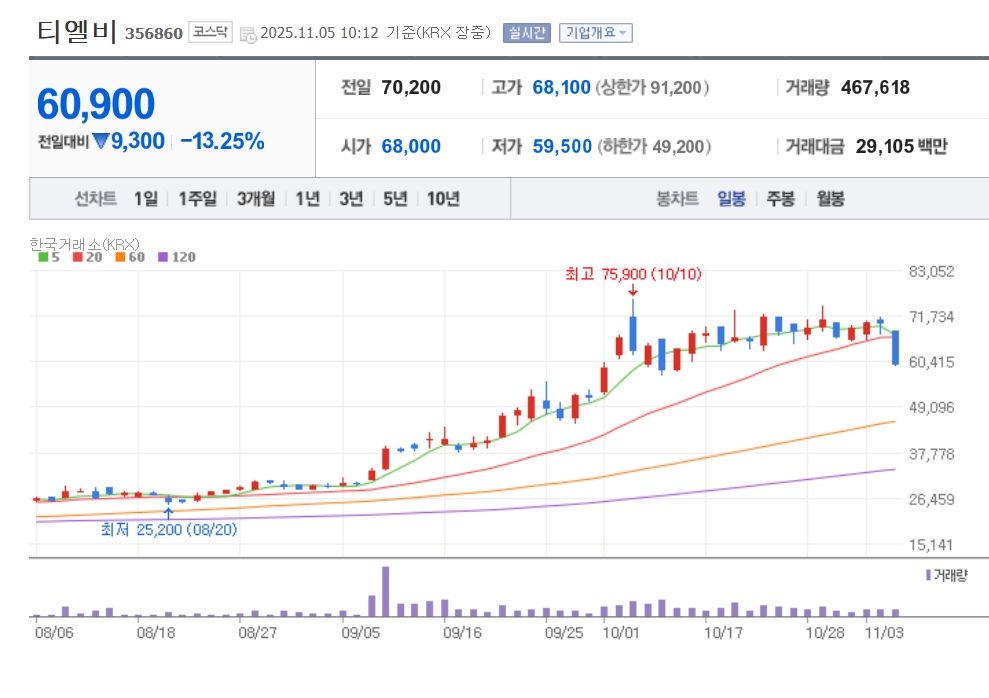The width and height of the screenshot is (989, 698).
Task: Click the blue arrow at the 25,200 low marker
Action: click(x=168, y=513)
